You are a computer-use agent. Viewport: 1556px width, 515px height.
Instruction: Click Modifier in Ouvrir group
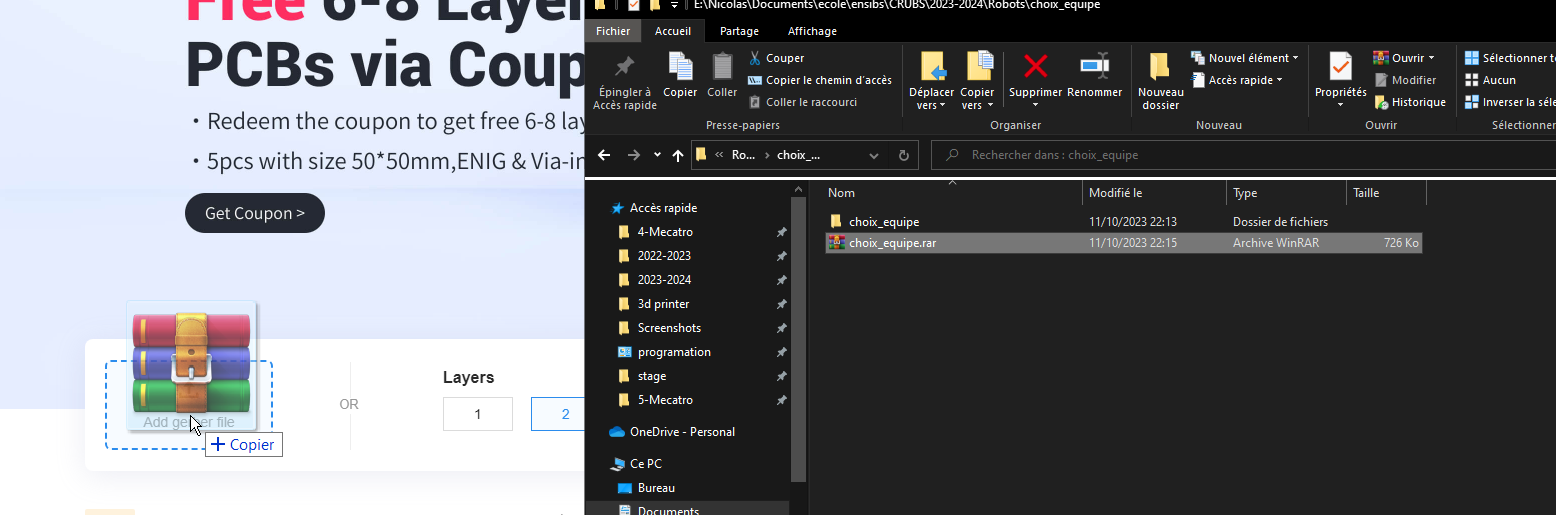click(1405, 80)
